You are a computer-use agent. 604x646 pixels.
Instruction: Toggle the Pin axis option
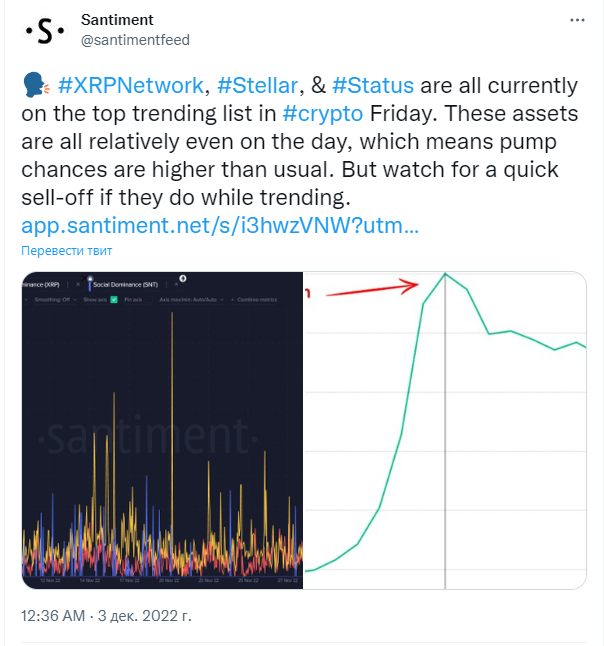133,300
